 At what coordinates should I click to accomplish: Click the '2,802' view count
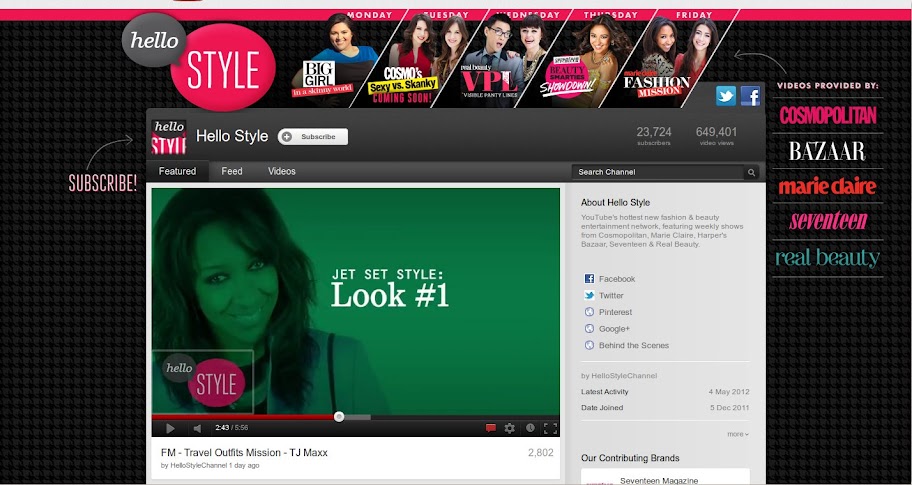click(540, 452)
